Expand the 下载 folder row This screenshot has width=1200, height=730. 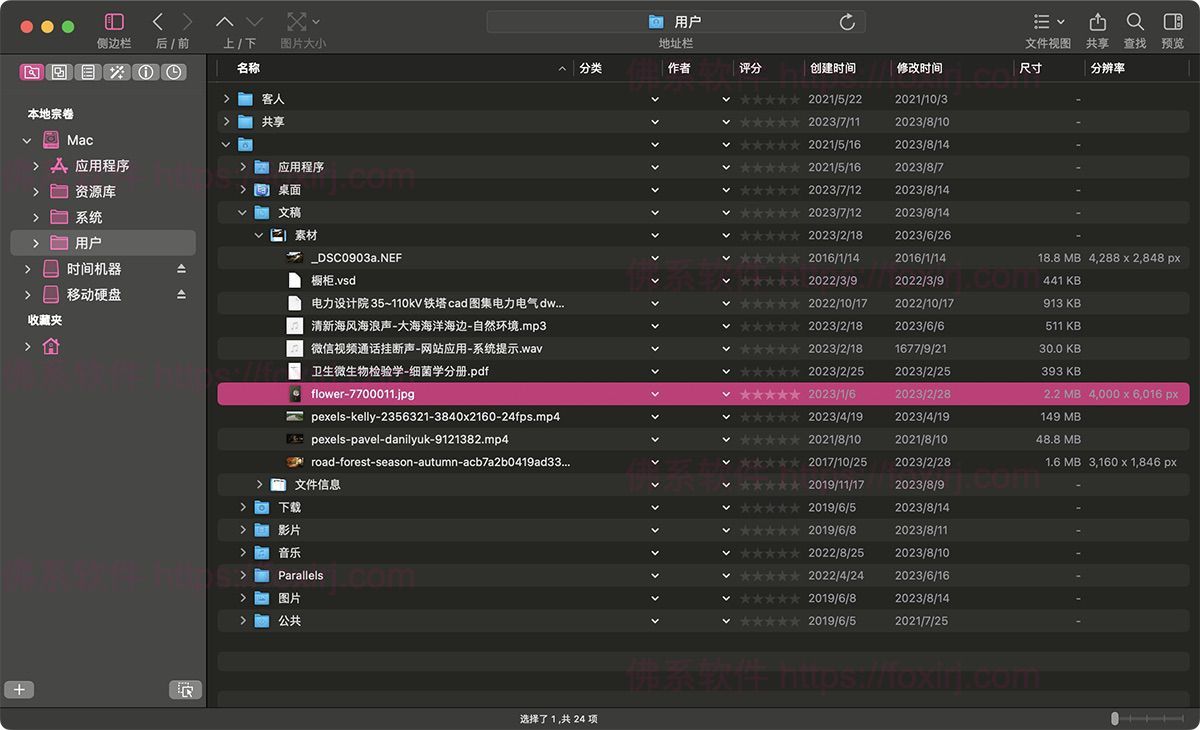[x=242, y=507]
